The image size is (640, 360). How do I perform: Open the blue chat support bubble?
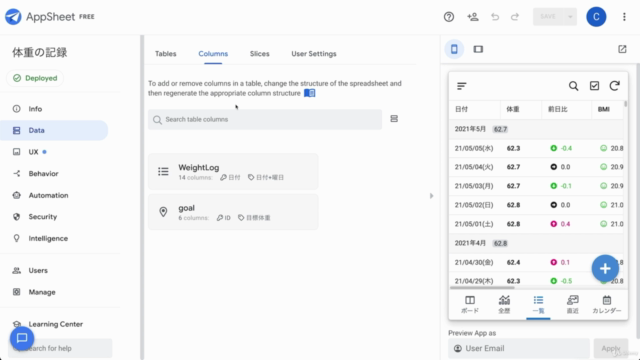tap(22, 338)
